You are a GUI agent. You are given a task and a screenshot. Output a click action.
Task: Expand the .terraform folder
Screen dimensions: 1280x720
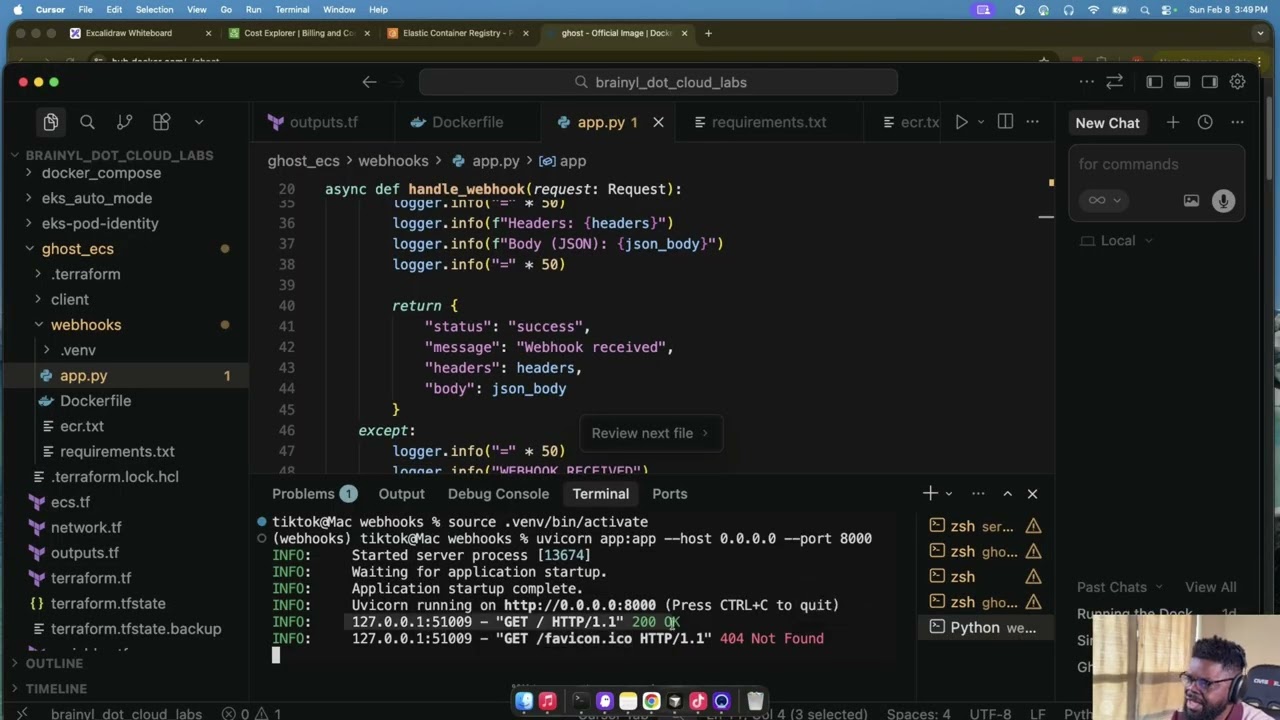click(x=86, y=274)
